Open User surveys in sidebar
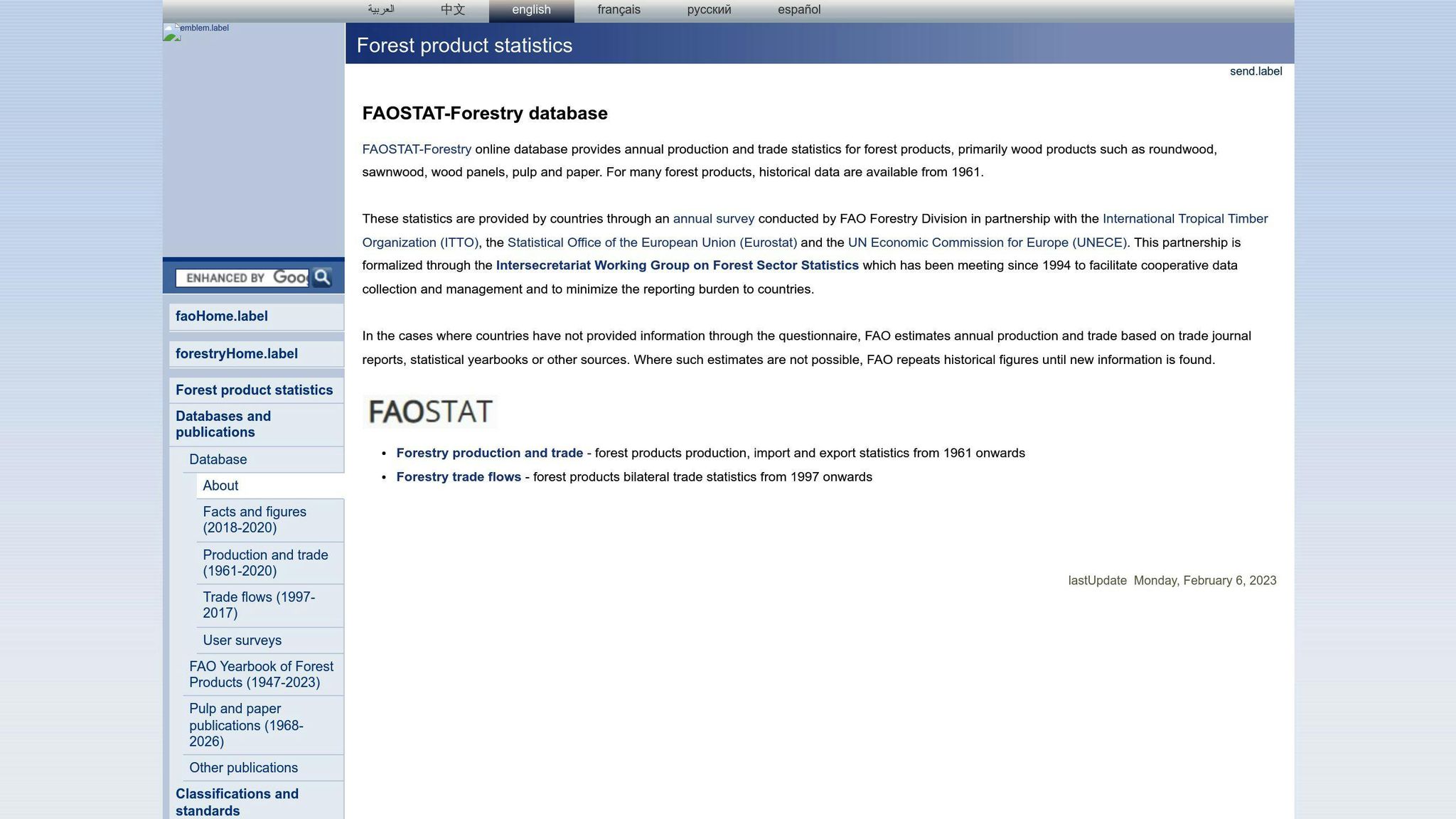Screen dimensions: 1456x819 click(270, 641)
